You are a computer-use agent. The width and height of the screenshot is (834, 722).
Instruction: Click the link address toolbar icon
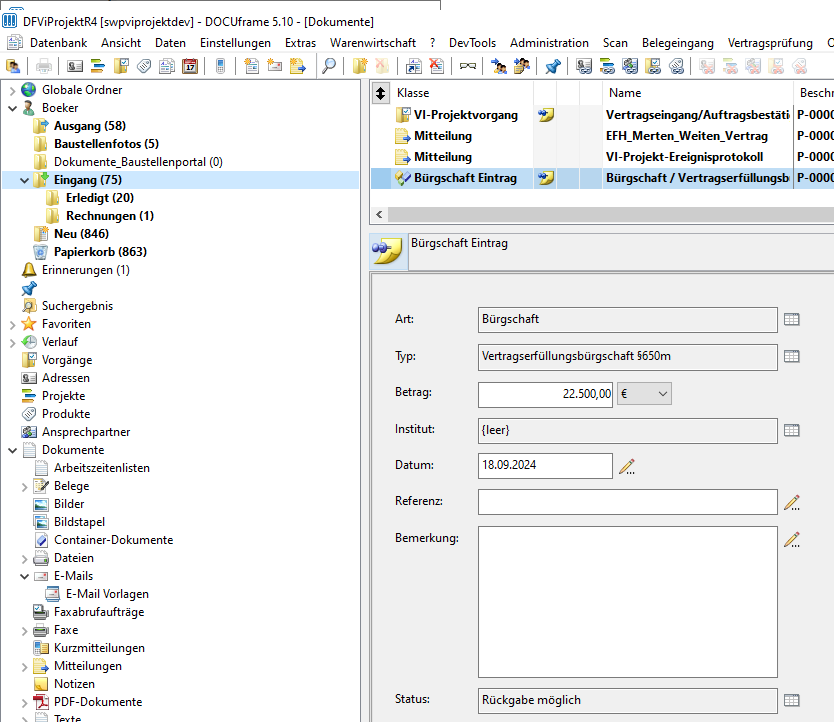pos(584,67)
